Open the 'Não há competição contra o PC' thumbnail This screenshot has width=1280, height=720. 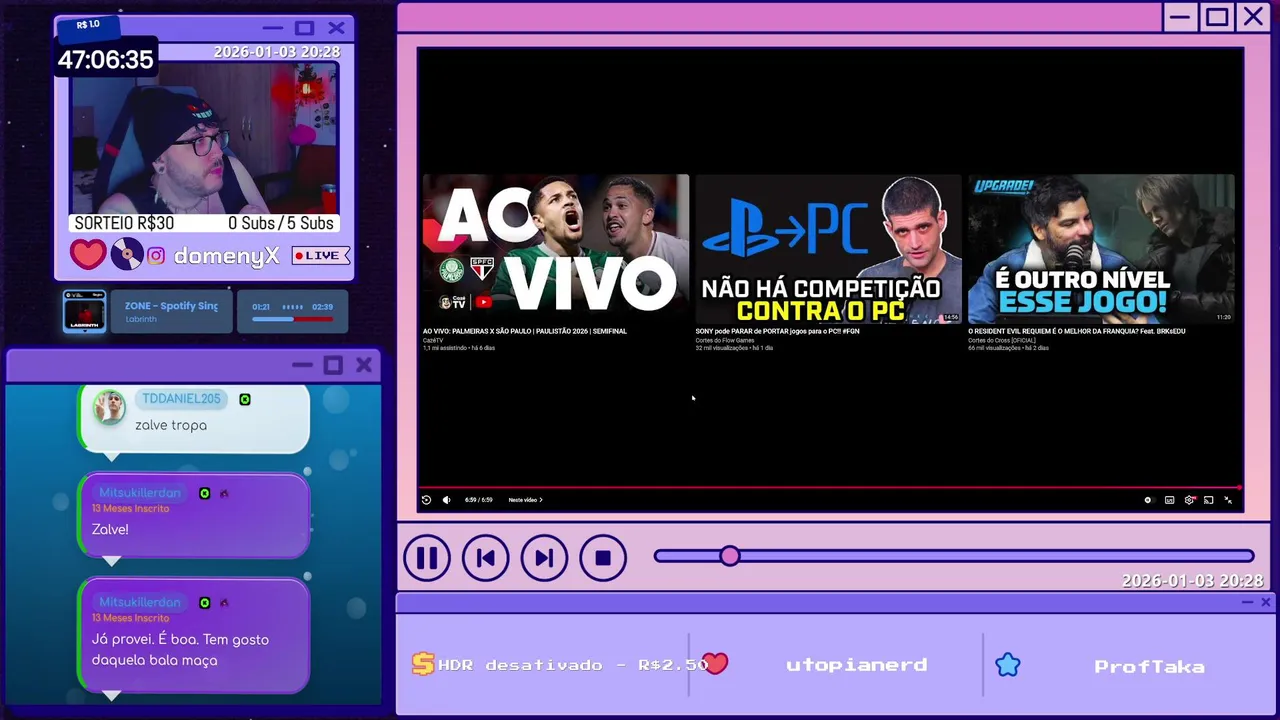(828, 249)
